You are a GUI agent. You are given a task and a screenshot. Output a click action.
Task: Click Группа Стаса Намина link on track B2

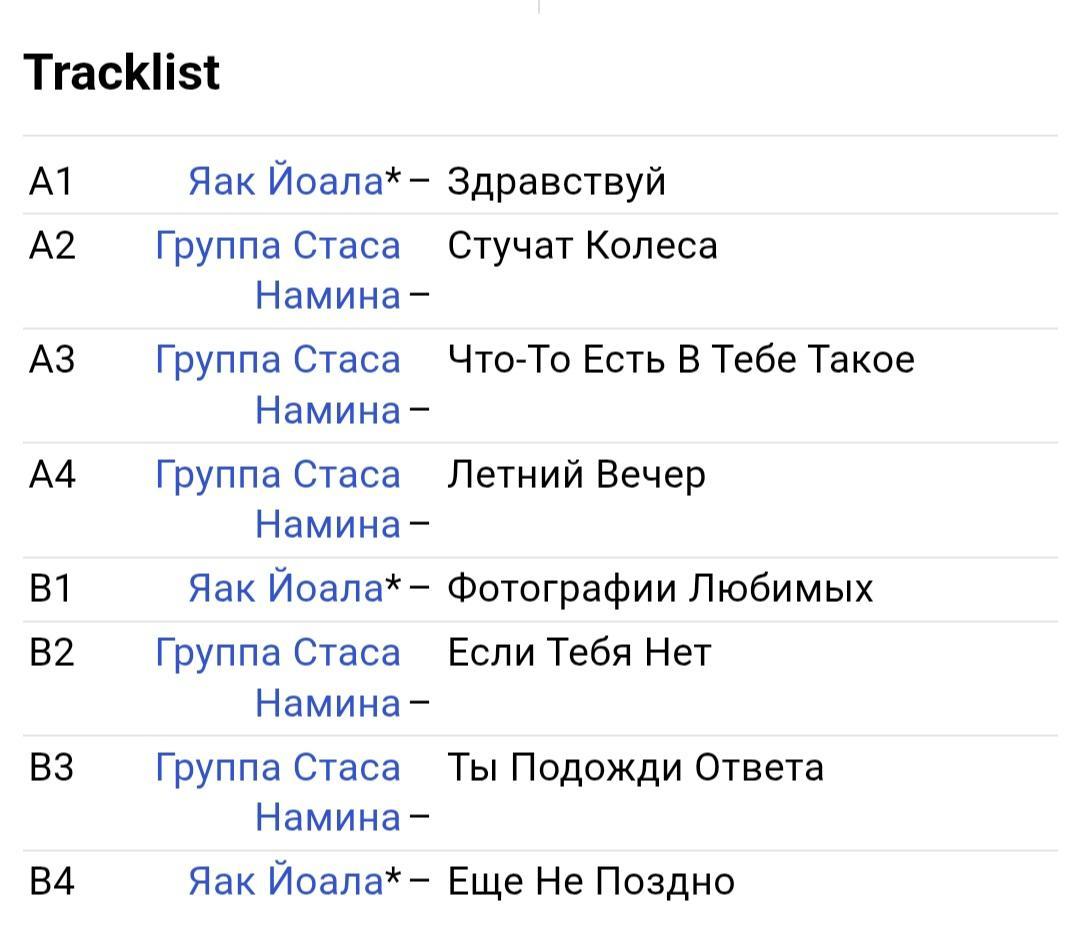[x=278, y=653]
